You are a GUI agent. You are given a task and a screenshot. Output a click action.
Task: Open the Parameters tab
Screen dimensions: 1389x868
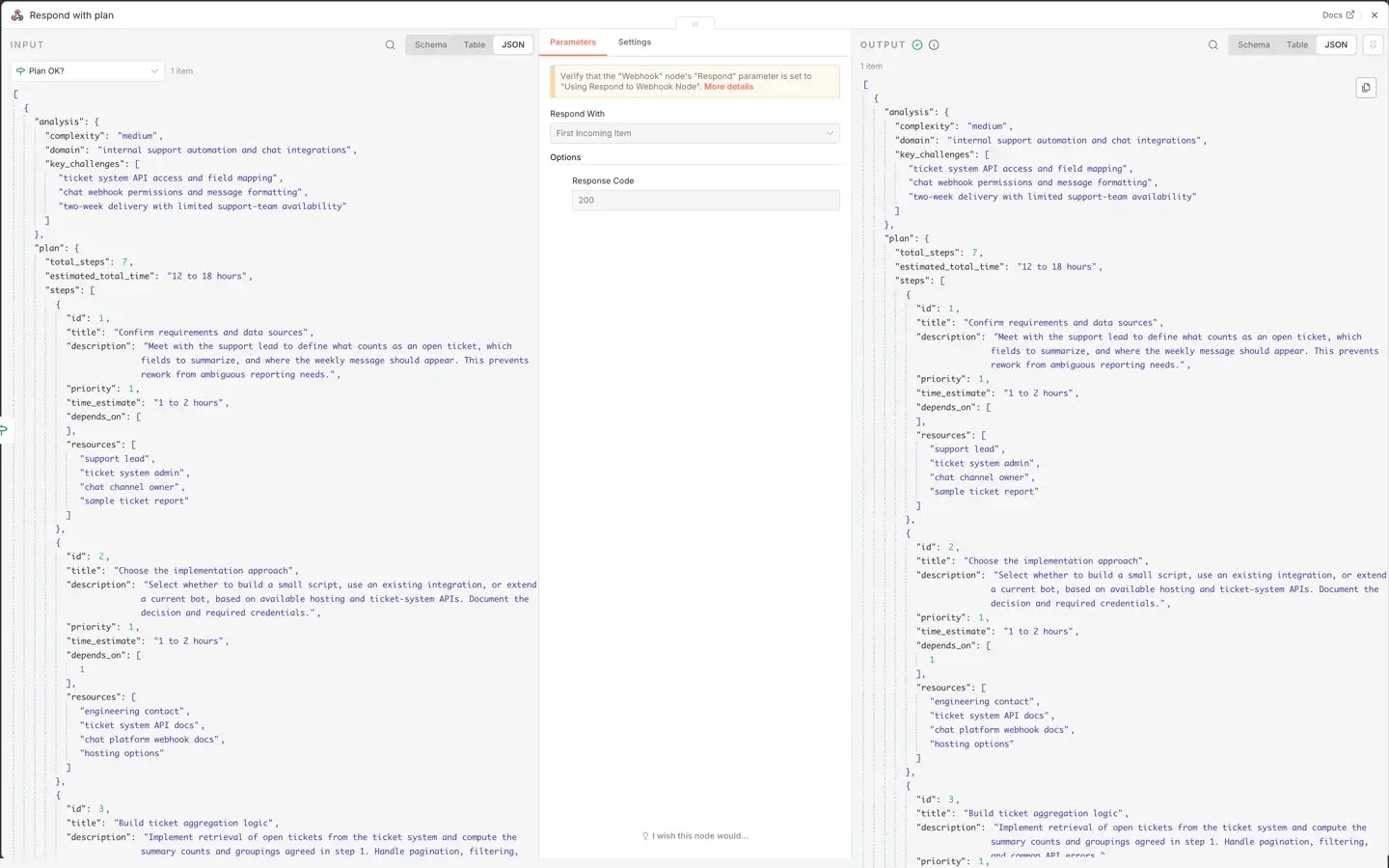tap(573, 42)
